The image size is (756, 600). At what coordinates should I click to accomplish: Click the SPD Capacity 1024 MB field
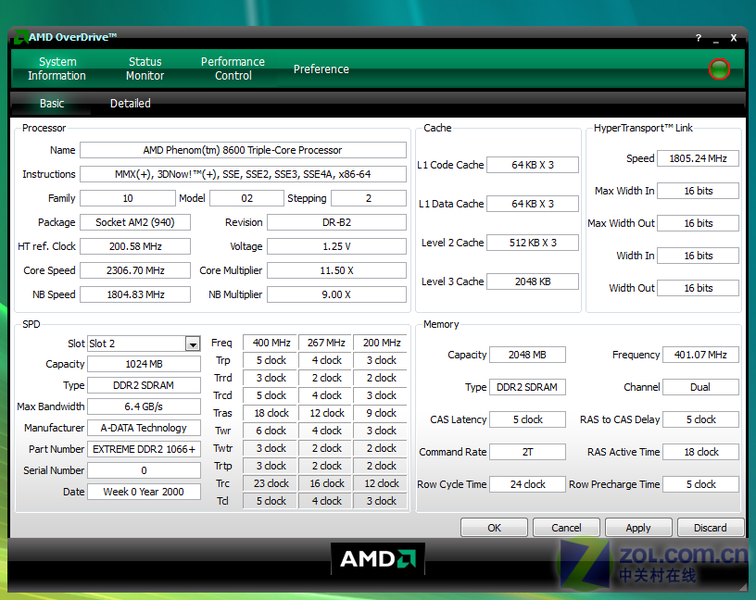point(144,364)
